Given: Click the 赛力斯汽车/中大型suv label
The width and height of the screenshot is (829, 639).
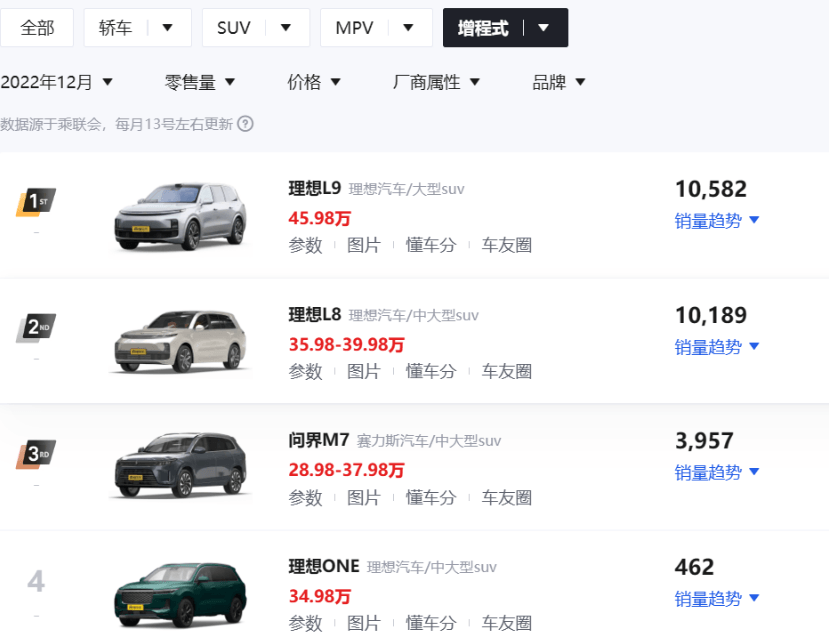Looking at the screenshot, I should pyautogui.click(x=429, y=441).
